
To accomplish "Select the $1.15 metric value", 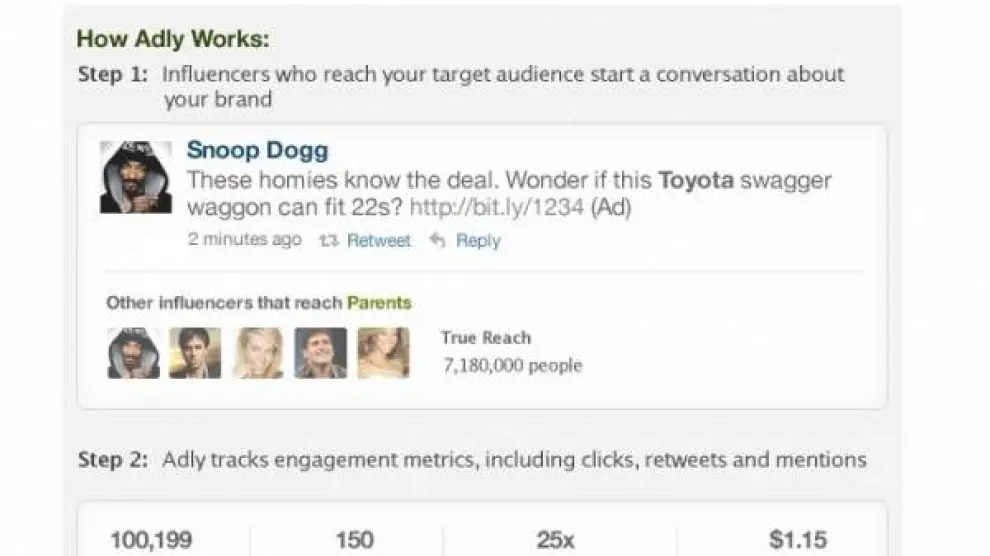I will coord(797,540).
